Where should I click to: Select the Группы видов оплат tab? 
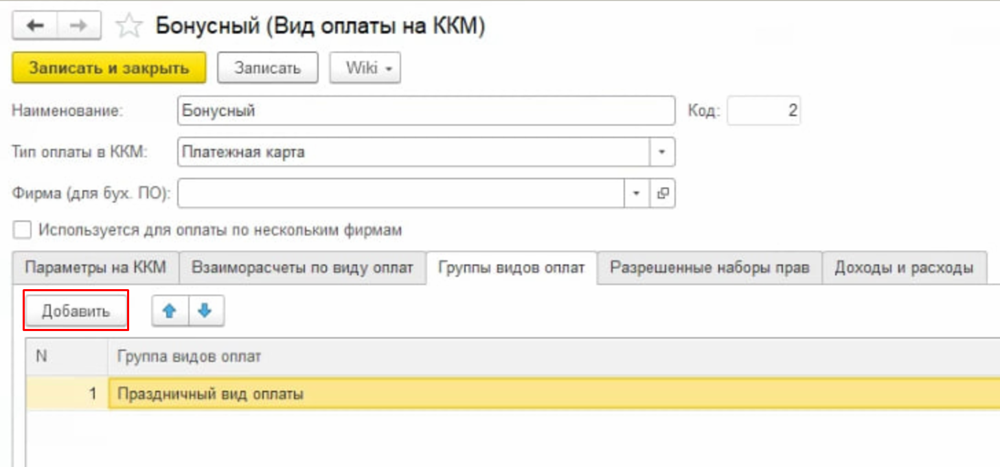(x=512, y=268)
